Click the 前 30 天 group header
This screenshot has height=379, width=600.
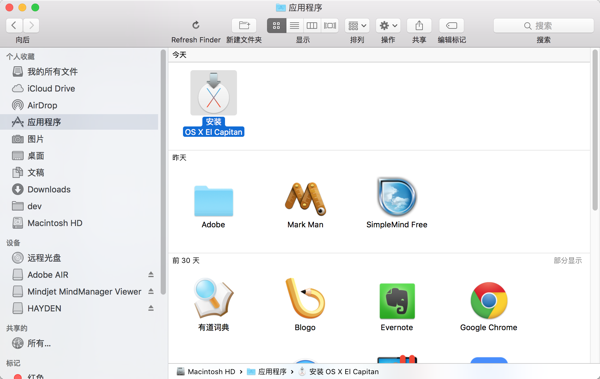coord(186,261)
